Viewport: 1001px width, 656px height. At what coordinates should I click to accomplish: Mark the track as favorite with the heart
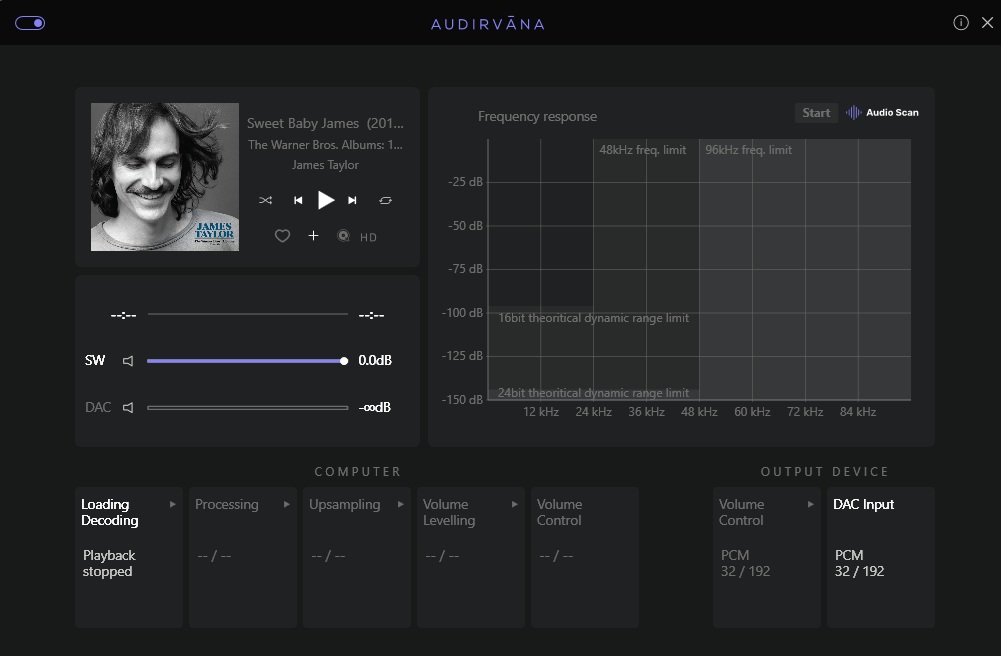pyautogui.click(x=282, y=236)
